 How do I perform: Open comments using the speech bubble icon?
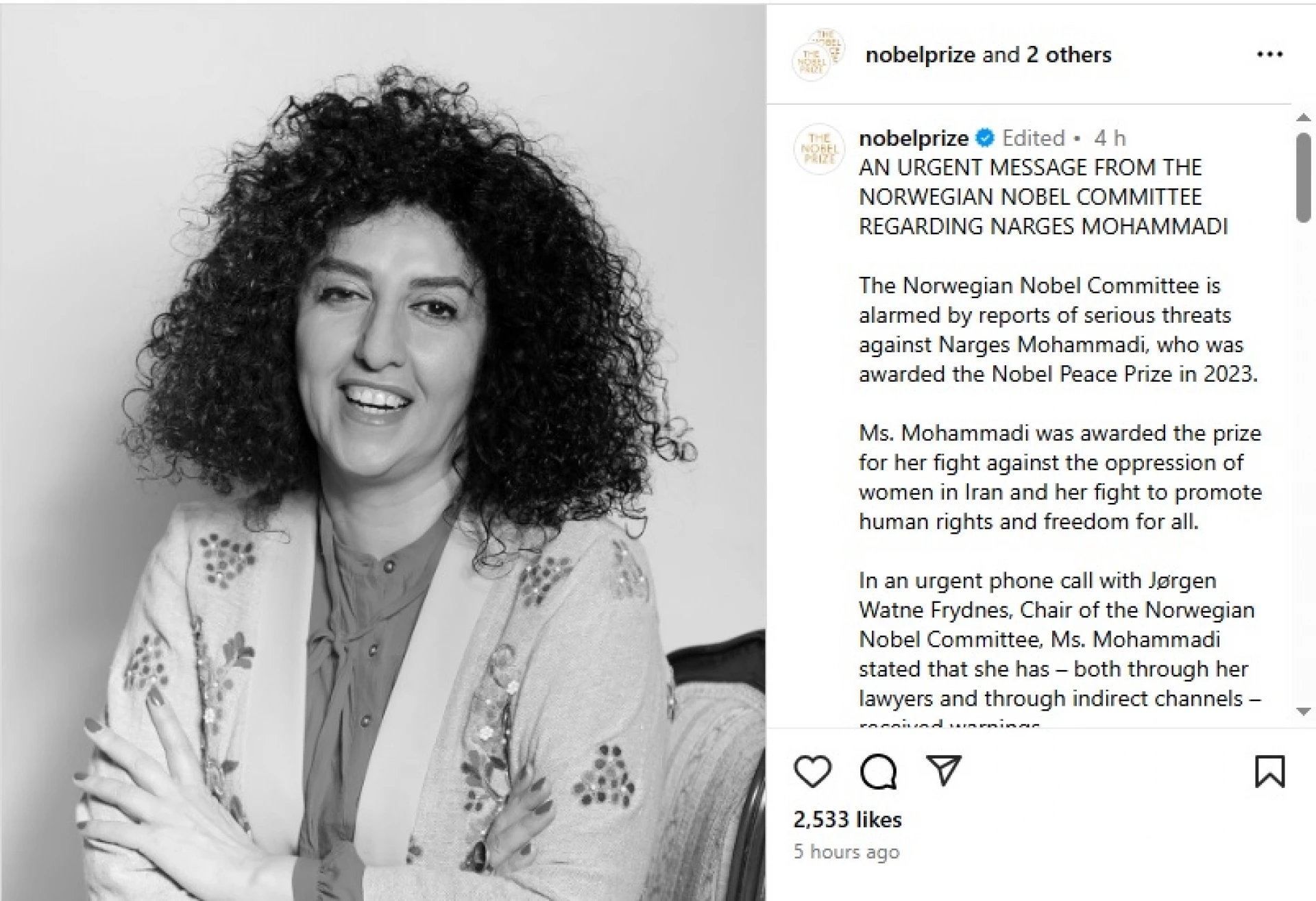pos(878,772)
